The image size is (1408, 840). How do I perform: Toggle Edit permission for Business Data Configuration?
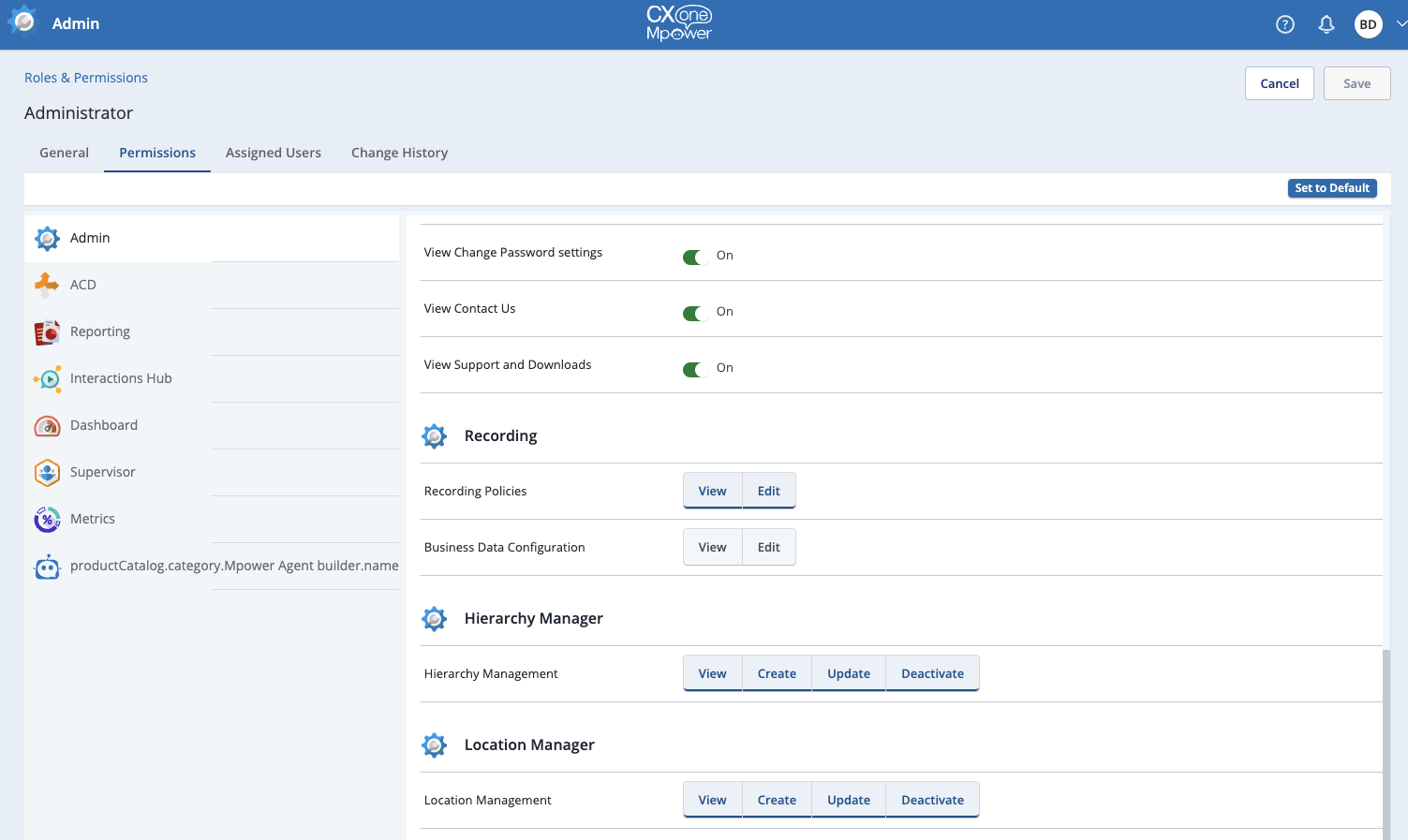coord(768,547)
